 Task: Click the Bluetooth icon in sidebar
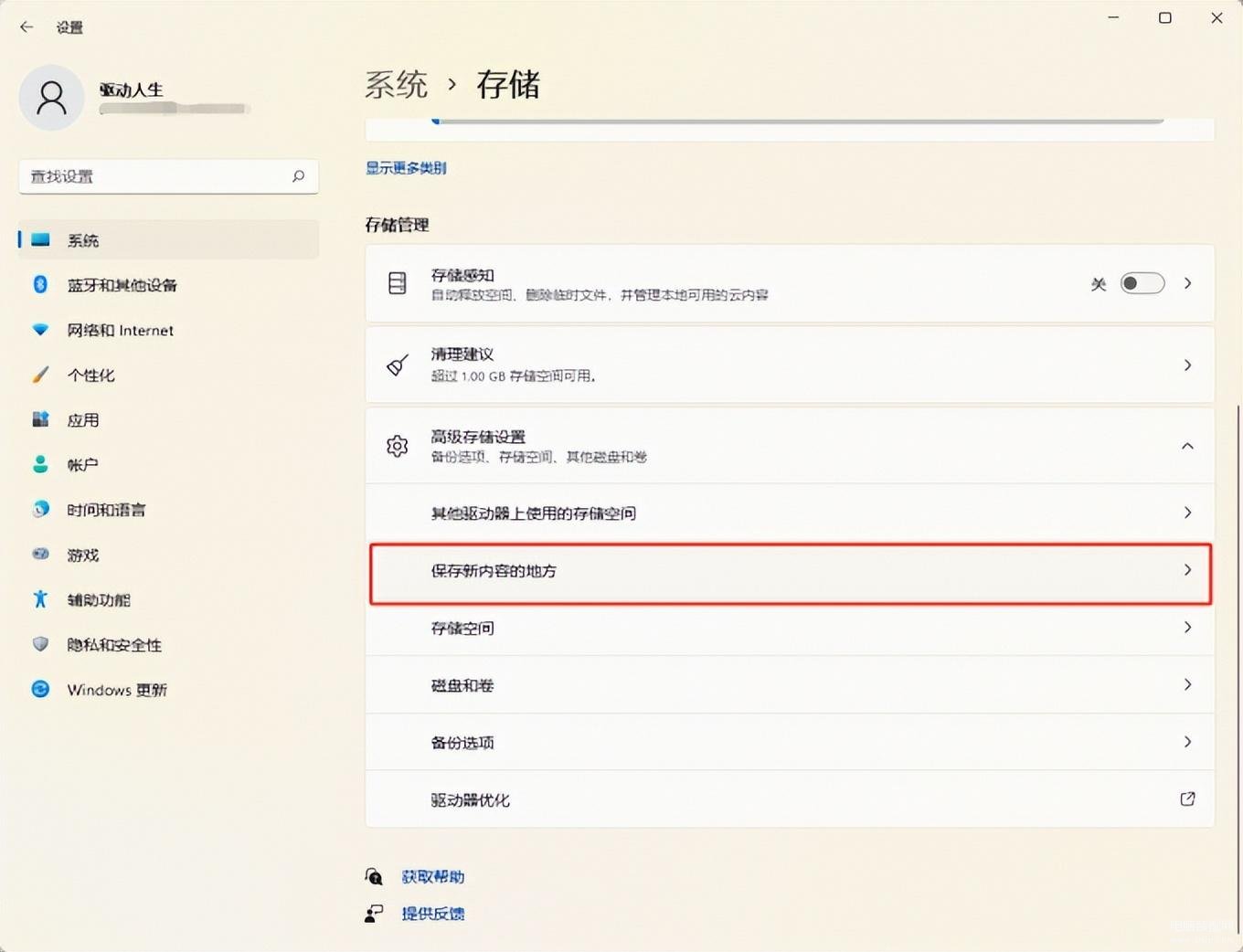click(40, 285)
